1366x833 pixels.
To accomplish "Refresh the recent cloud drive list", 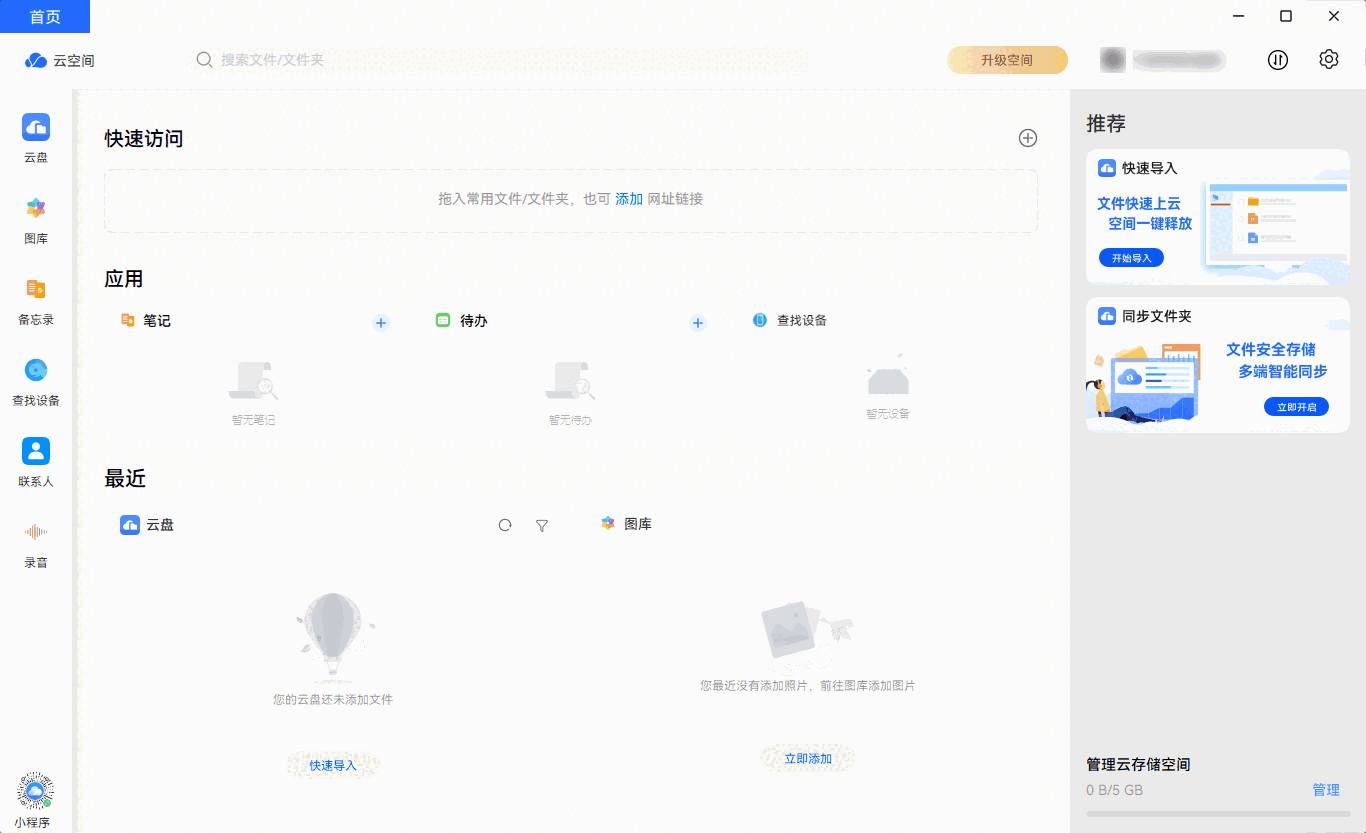I will [x=504, y=524].
